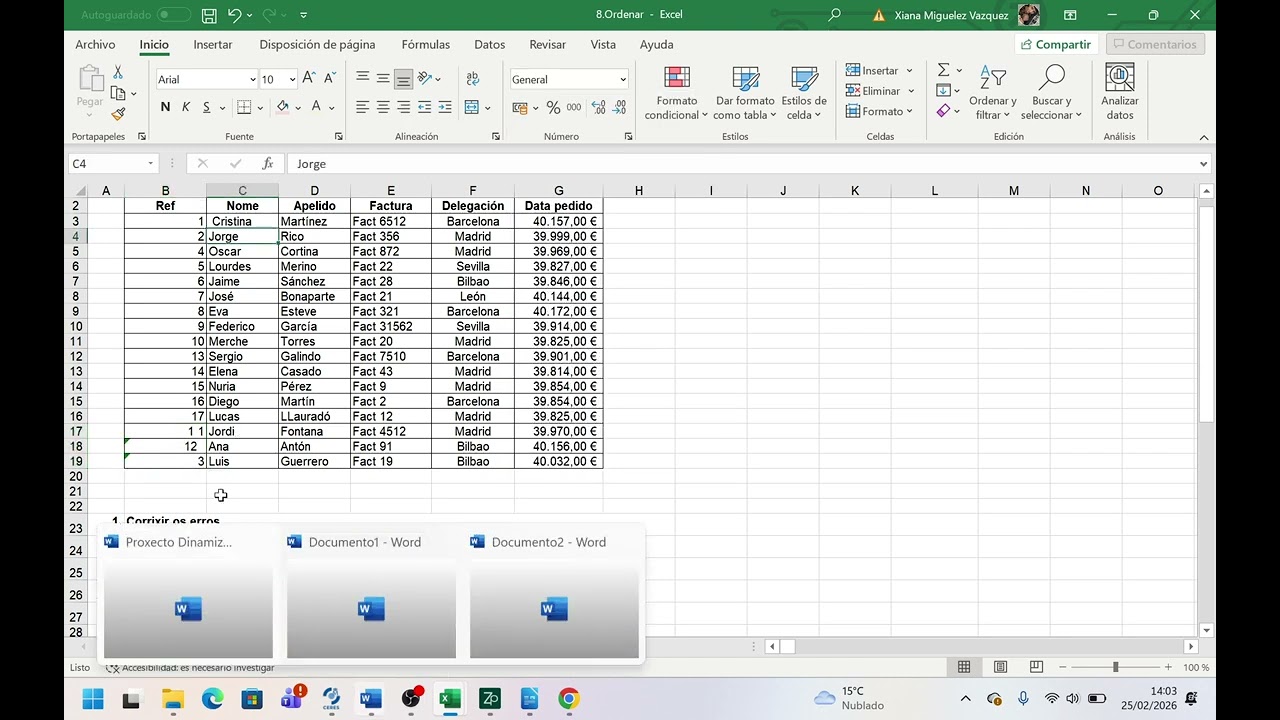Screen dimensions: 1280x720
Task: Click the Name Box showing C4
Action: [x=113, y=163]
